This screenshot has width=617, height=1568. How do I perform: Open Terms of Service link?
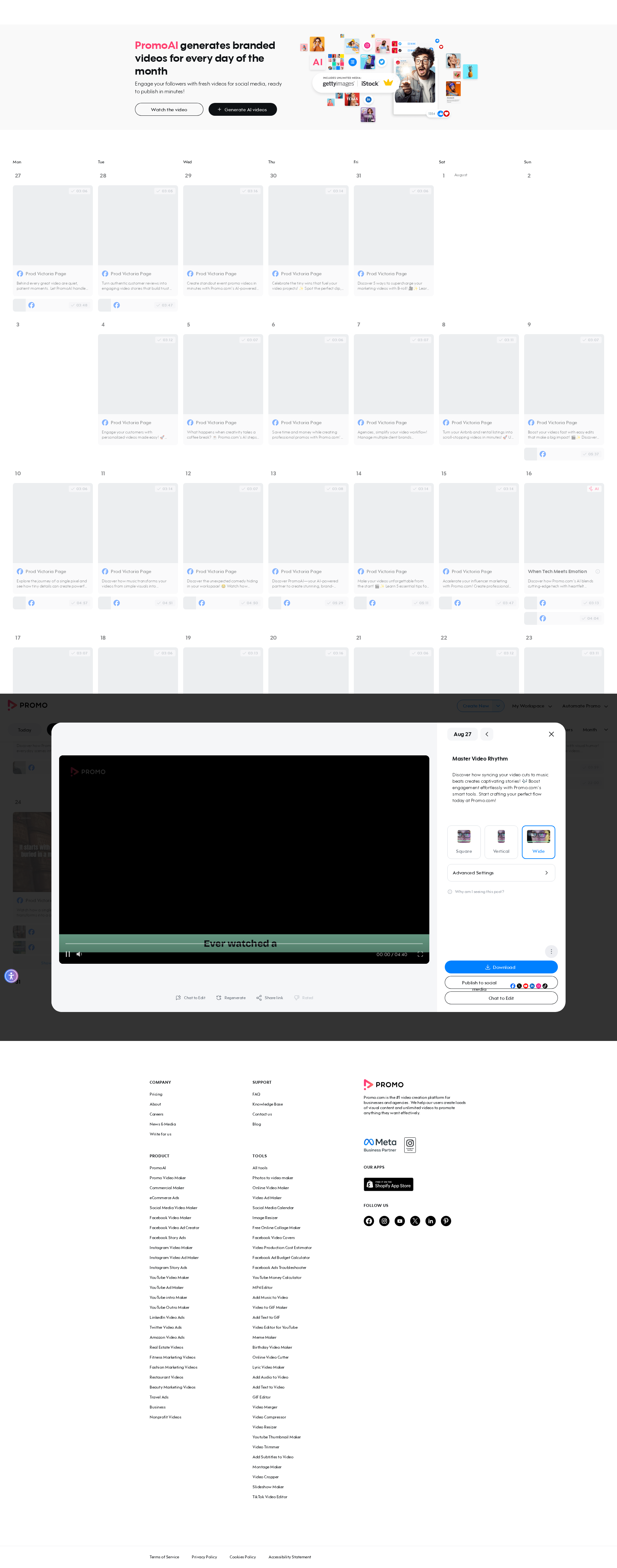(164, 1557)
